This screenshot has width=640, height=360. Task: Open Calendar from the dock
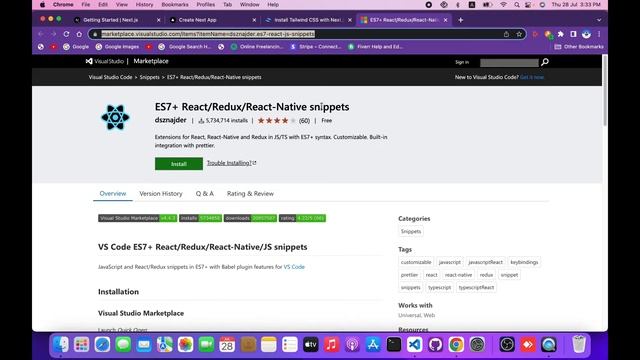[227, 344]
